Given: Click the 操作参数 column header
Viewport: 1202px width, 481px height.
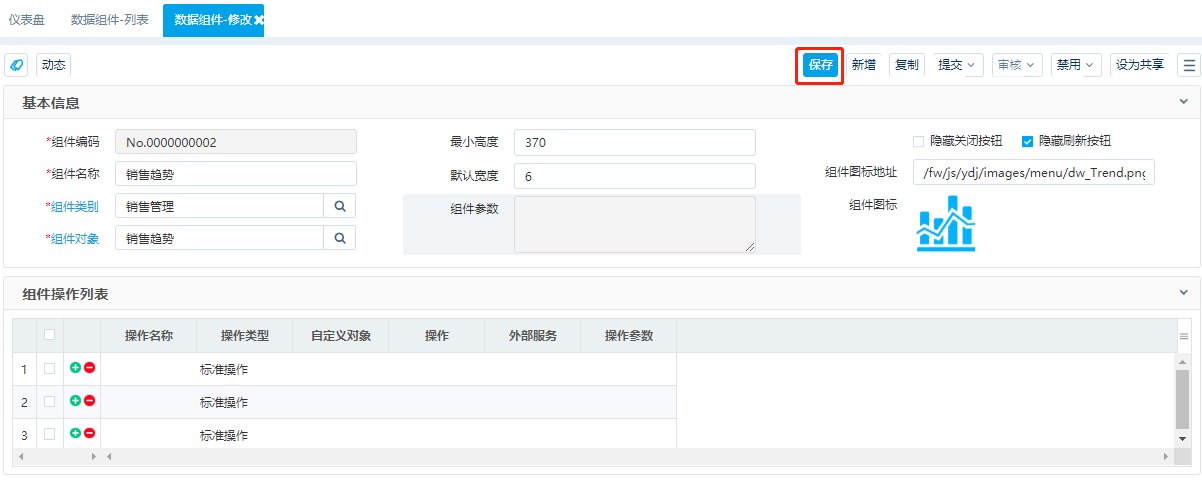Looking at the screenshot, I should click(629, 336).
